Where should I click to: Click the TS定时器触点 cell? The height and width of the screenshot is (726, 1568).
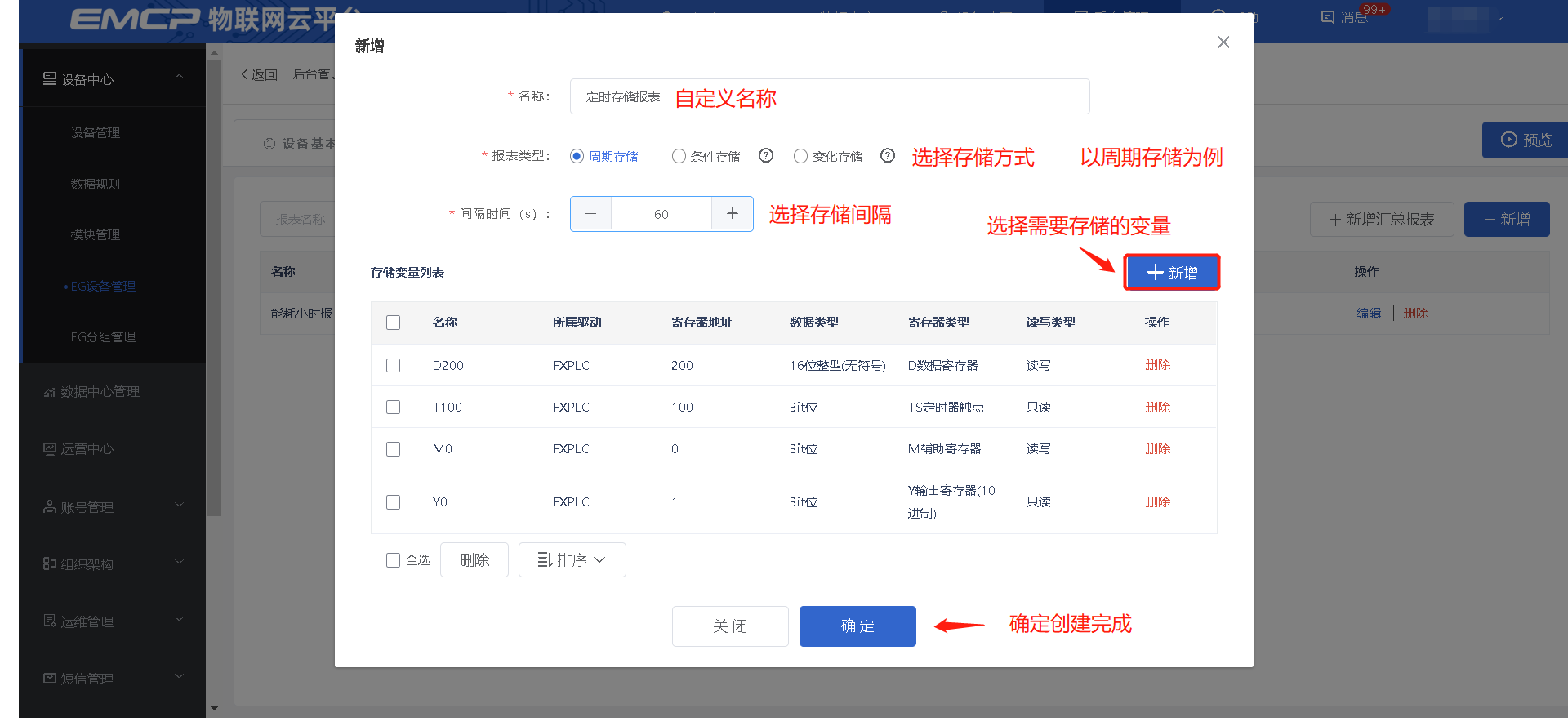(946, 407)
